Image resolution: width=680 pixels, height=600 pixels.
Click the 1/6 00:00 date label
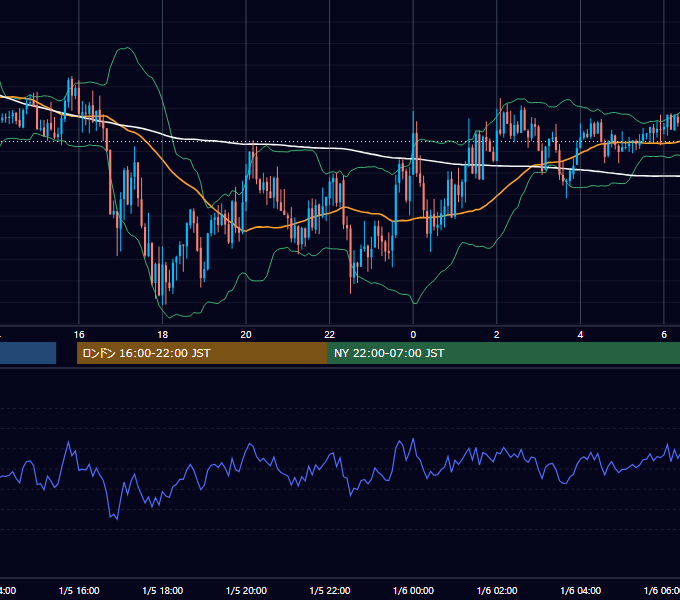[413, 590]
